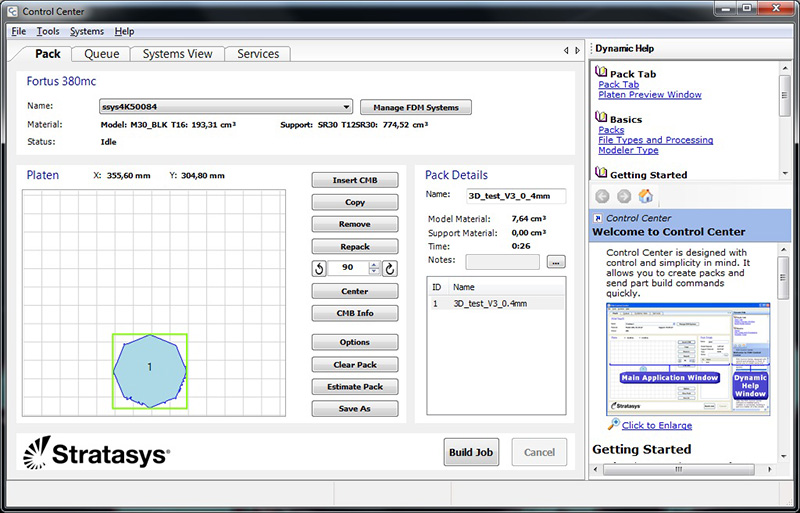800x513 pixels.
Task: Open File Types and Processing link
Action: pyautogui.click(x=656, y=140)
